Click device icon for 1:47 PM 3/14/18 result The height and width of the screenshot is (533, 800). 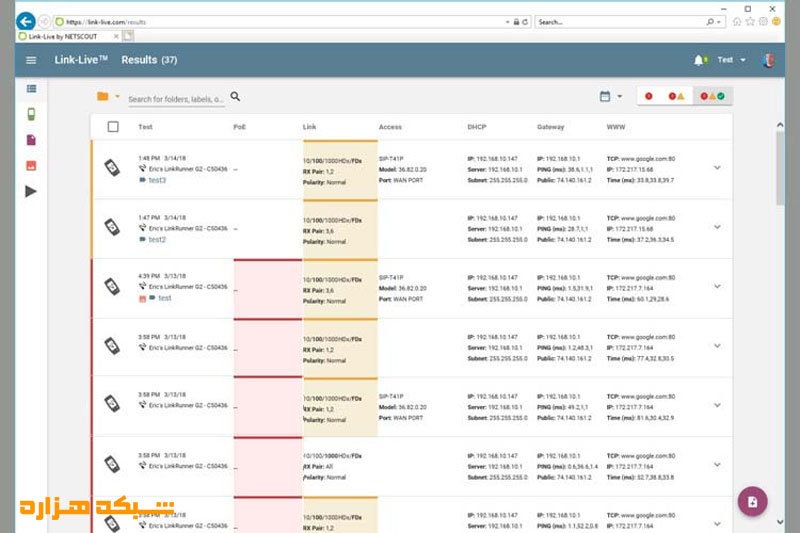click(112, 227)
